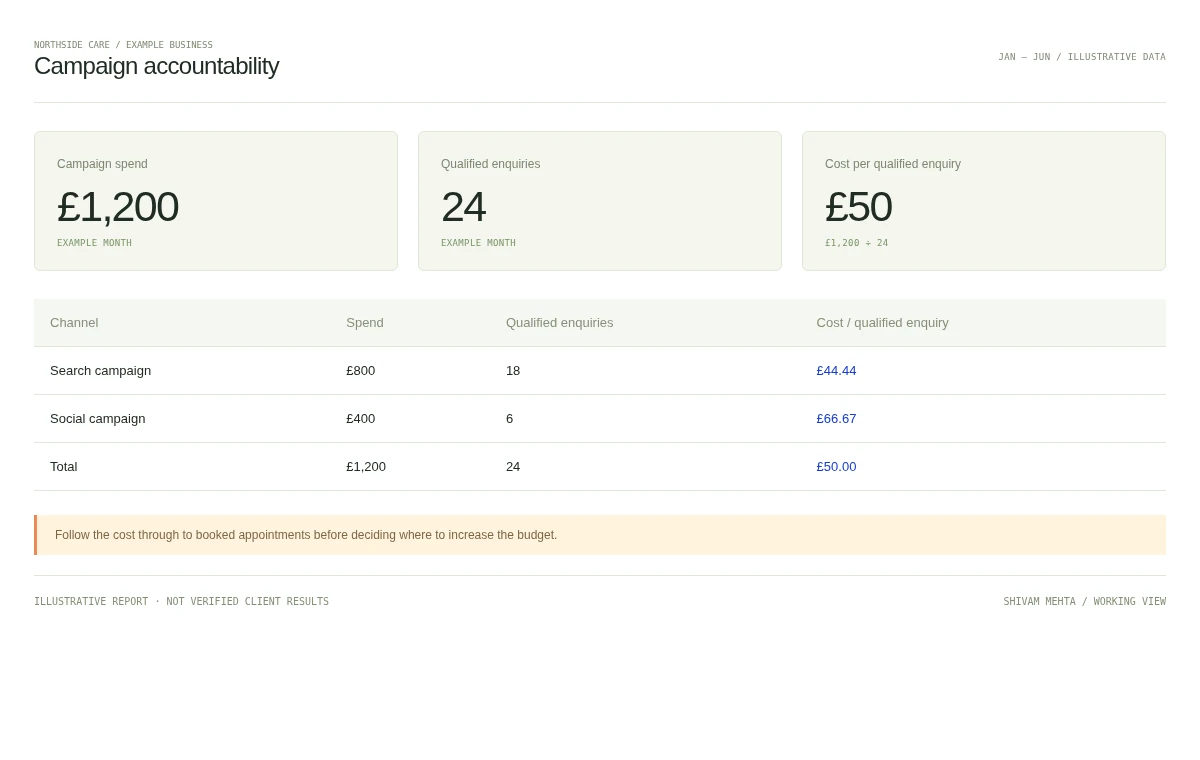Viewport: 1200px width, 760px height.
Task: Click the Jan – Jun / Illustrative Data label
Action: point(1082,57)
